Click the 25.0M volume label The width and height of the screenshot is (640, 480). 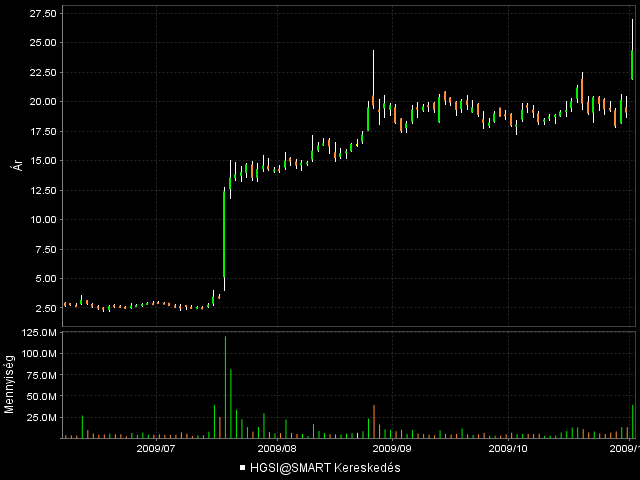pyautogui.click(x=41, y=418)
